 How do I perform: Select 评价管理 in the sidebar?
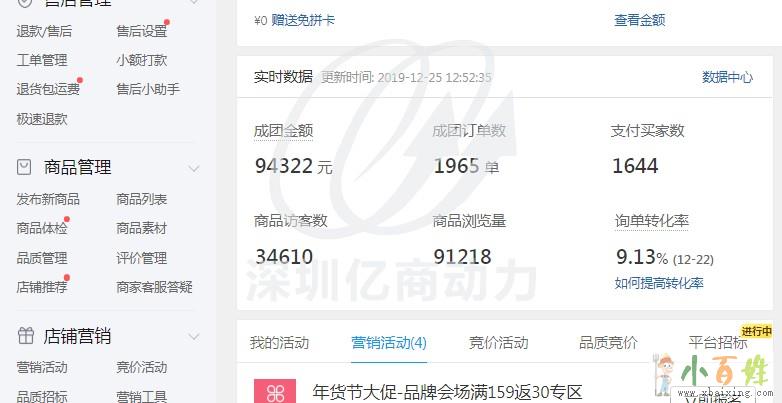coord(142,258)
